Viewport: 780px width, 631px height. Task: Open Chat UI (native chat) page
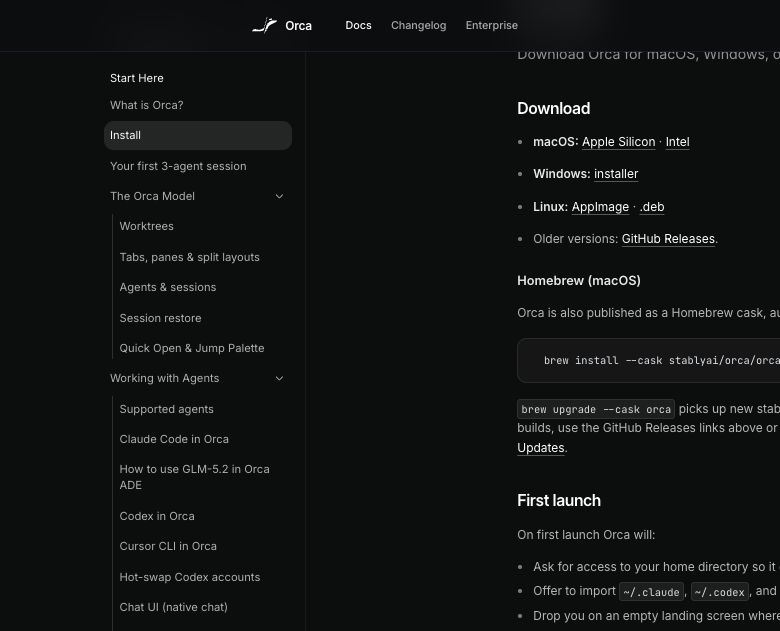(173, 607)
